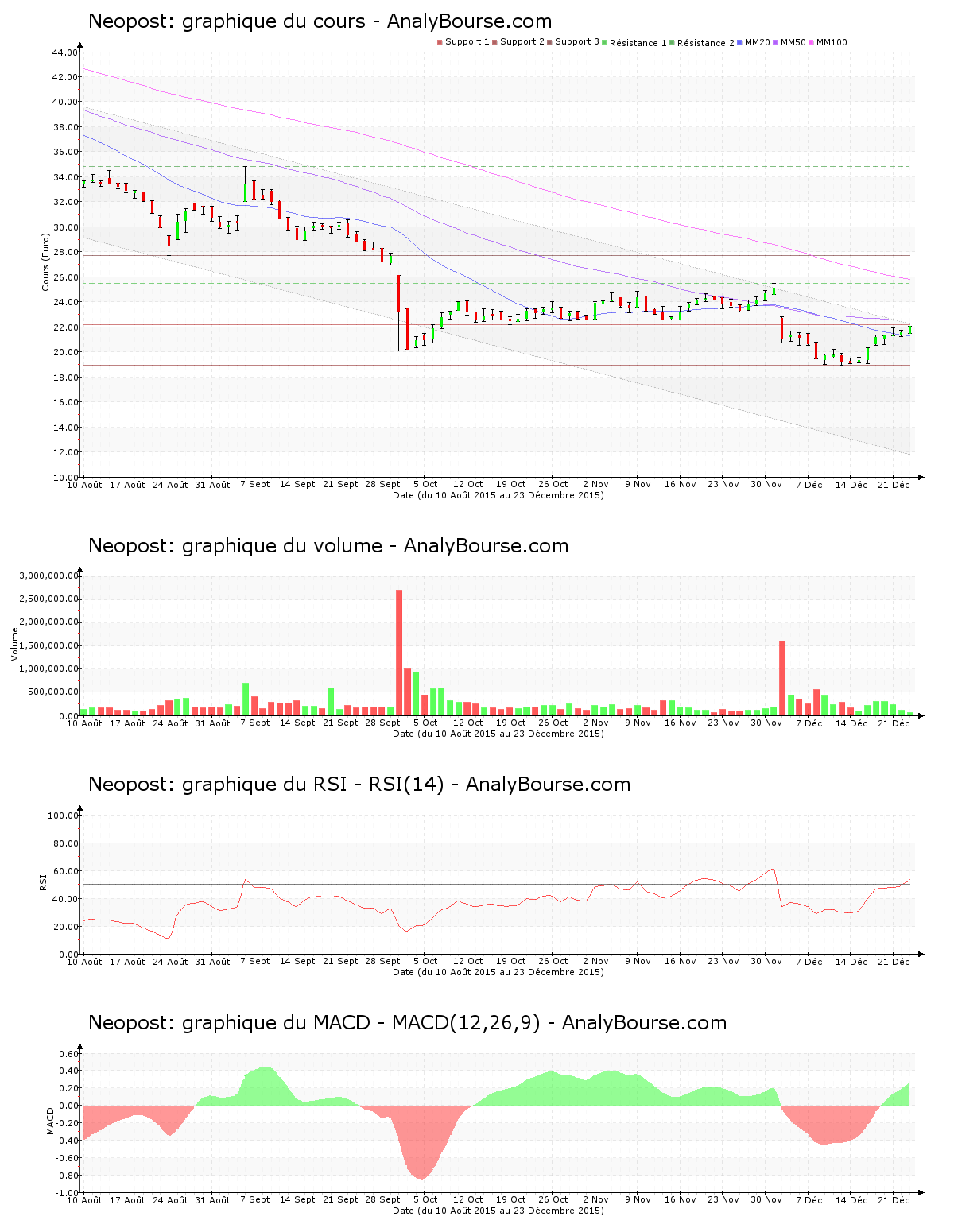Click the MACD chart date range caption
The height and width of the screenshot is (1232, 954).
pos(498,1211)
